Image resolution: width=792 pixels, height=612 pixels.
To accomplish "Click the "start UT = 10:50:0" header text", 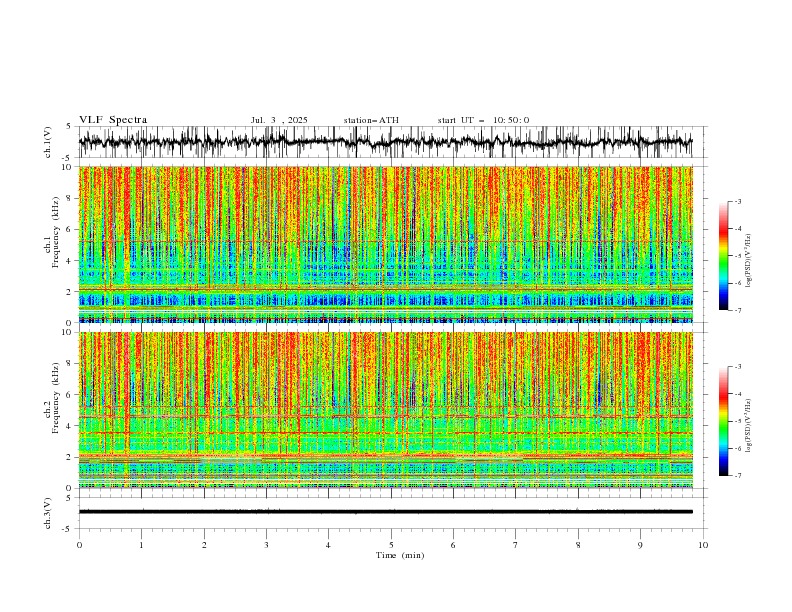I will tap(483, 120).
